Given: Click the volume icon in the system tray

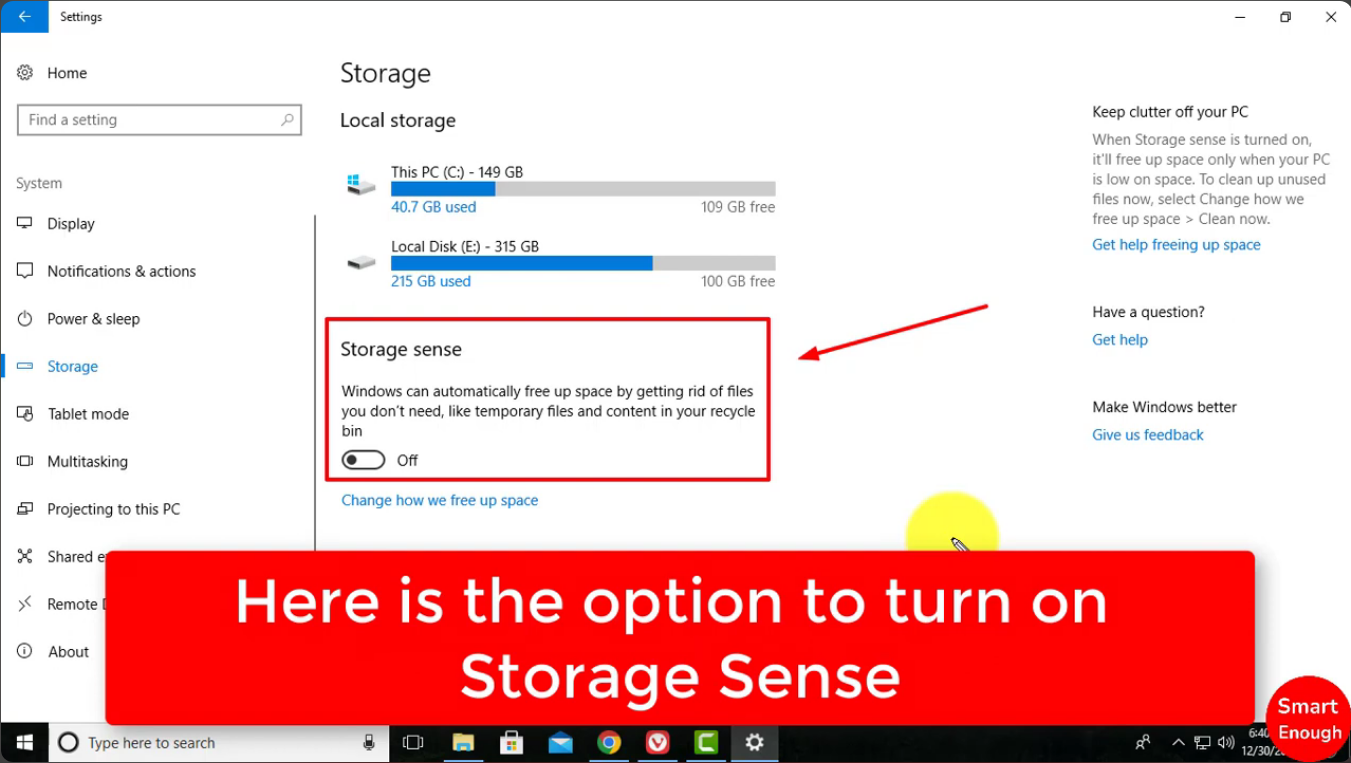Looking at the screenshot, I should coord(1226,743).
